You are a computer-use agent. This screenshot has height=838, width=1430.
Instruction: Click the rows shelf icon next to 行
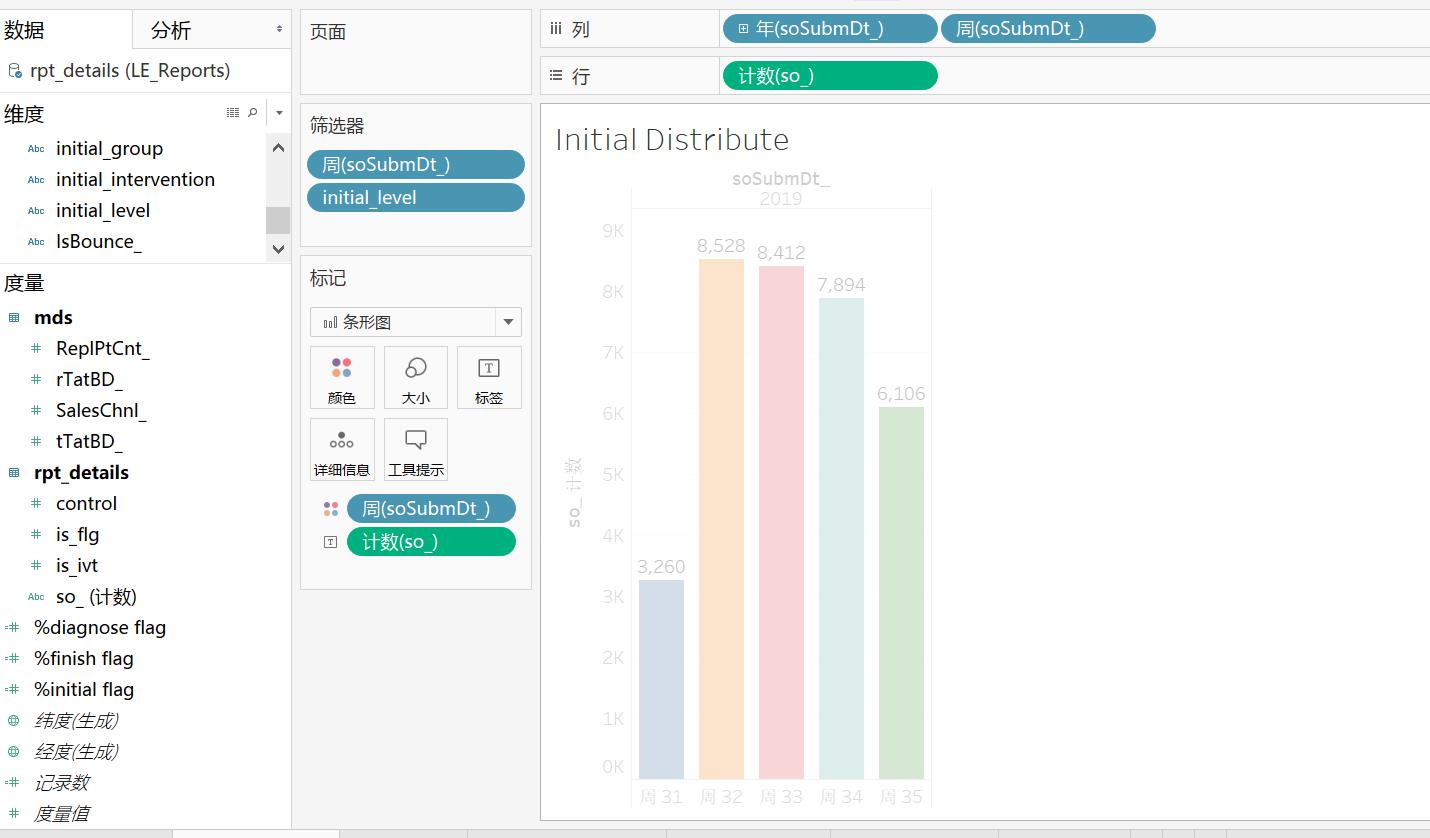(556, 76)
